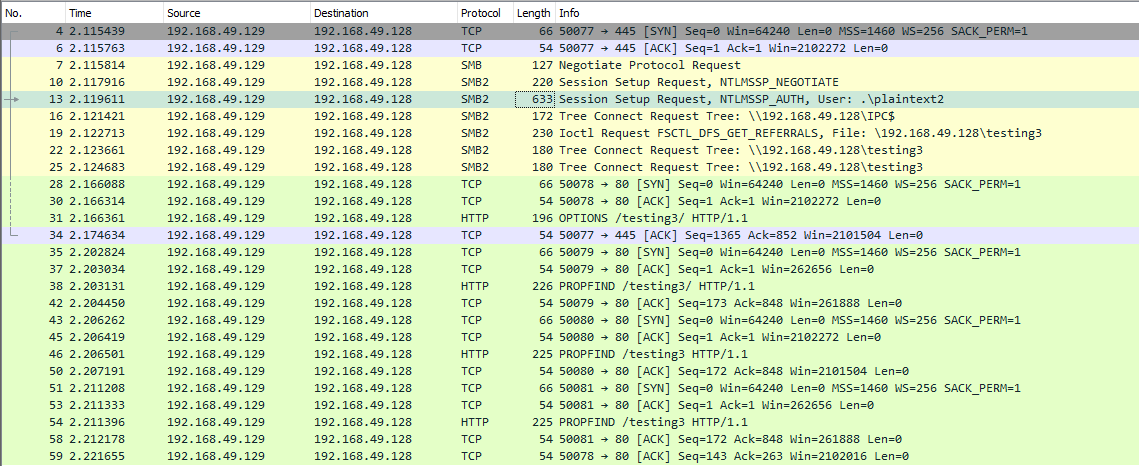Select packet 50 ACK Win=2101504 port 50080

click(570, 371)
